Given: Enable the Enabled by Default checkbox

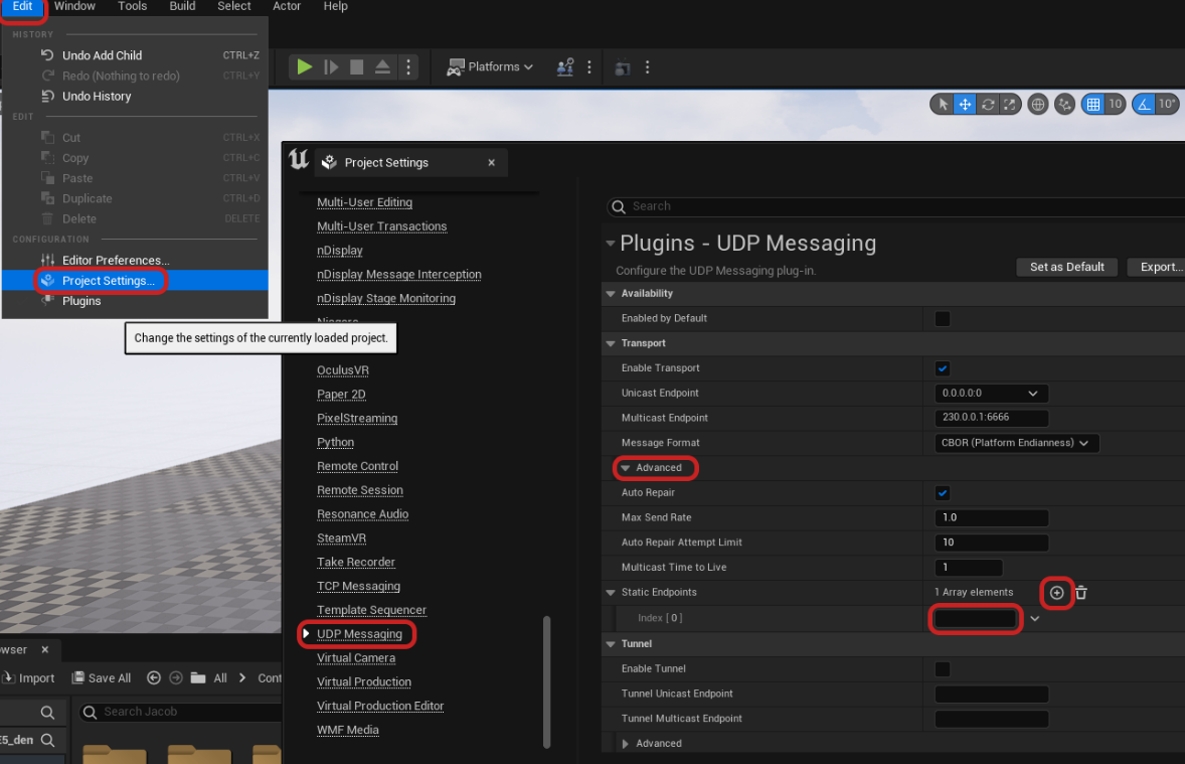Looking at the screenshot, I should coord(942,319).
